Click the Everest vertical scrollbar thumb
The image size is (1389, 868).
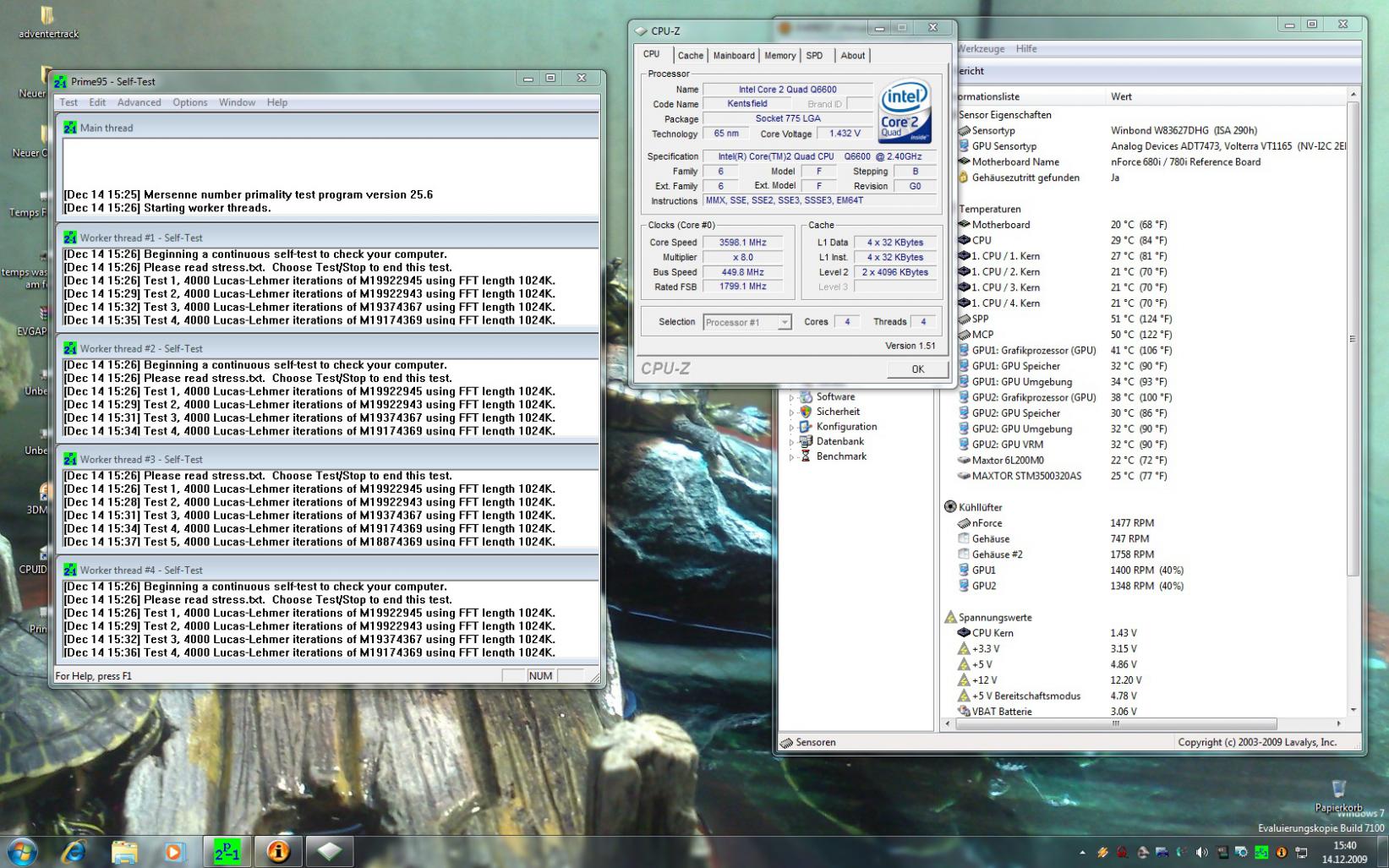point(1353,339)
